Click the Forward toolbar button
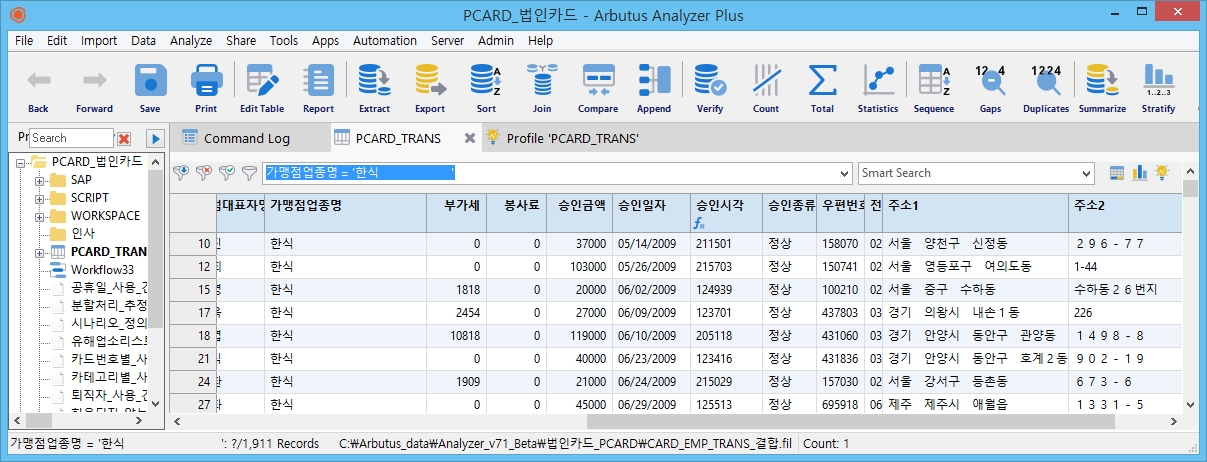Screen dimensions: 1207x462 tap(94, 88)
